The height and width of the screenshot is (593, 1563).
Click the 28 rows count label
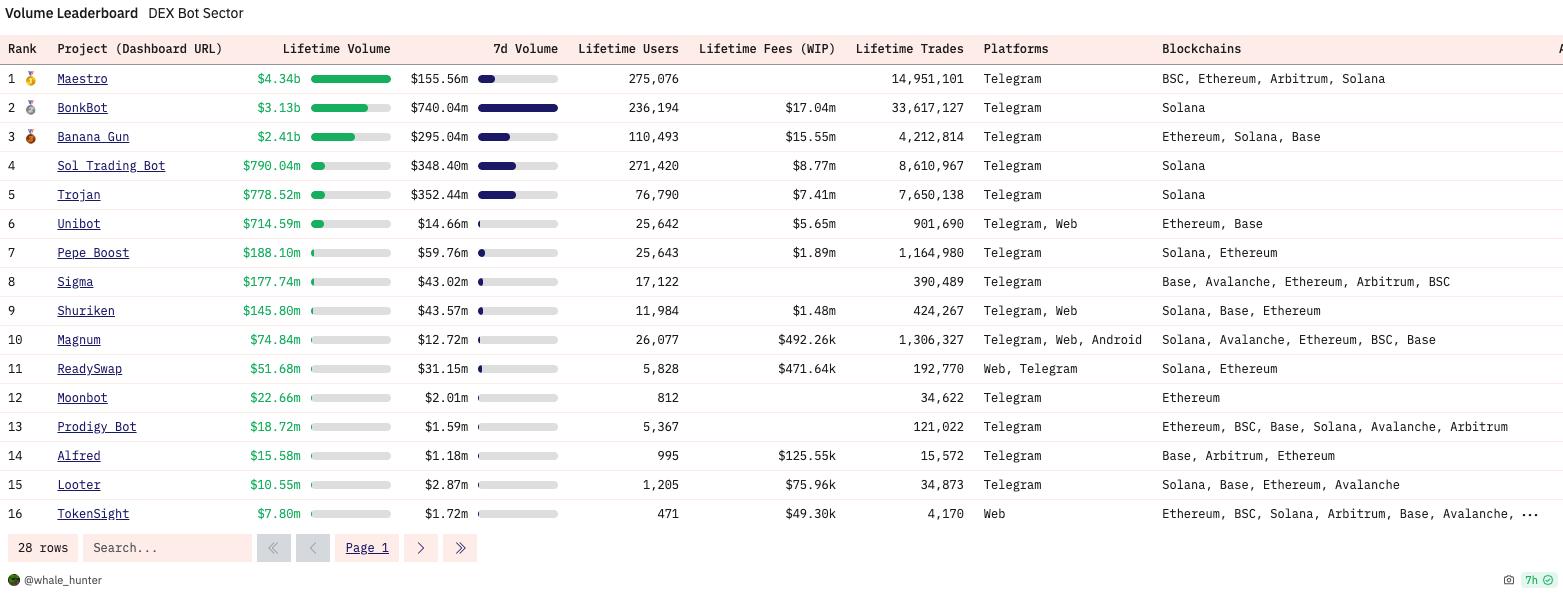point(43,548)
